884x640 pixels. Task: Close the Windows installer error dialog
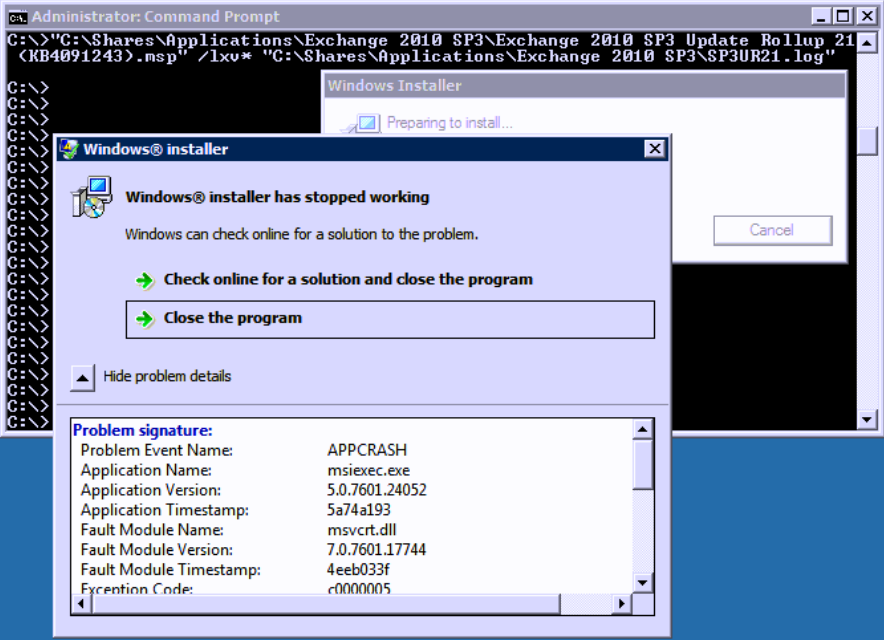pyautogui.click(x=655, y=149)
